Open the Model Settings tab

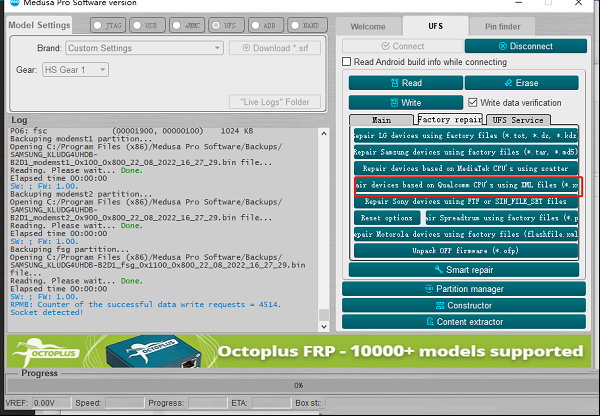[39, 25]
